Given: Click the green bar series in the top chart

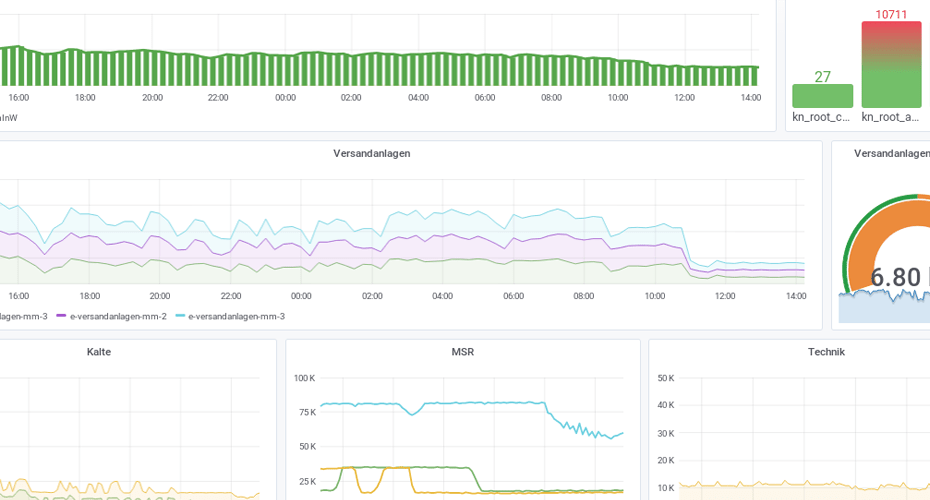Looking at the screenshot, I should pos(380,69).
